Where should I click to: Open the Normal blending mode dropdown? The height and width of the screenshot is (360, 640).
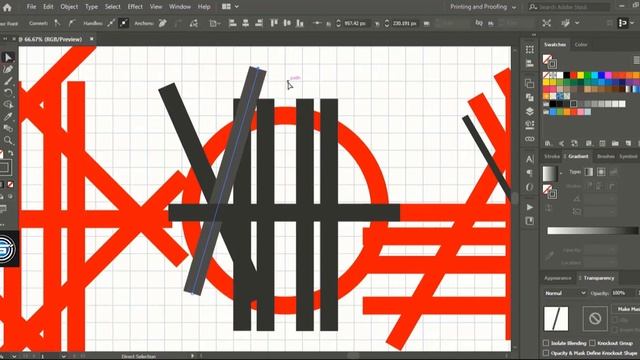pos(565,293)
